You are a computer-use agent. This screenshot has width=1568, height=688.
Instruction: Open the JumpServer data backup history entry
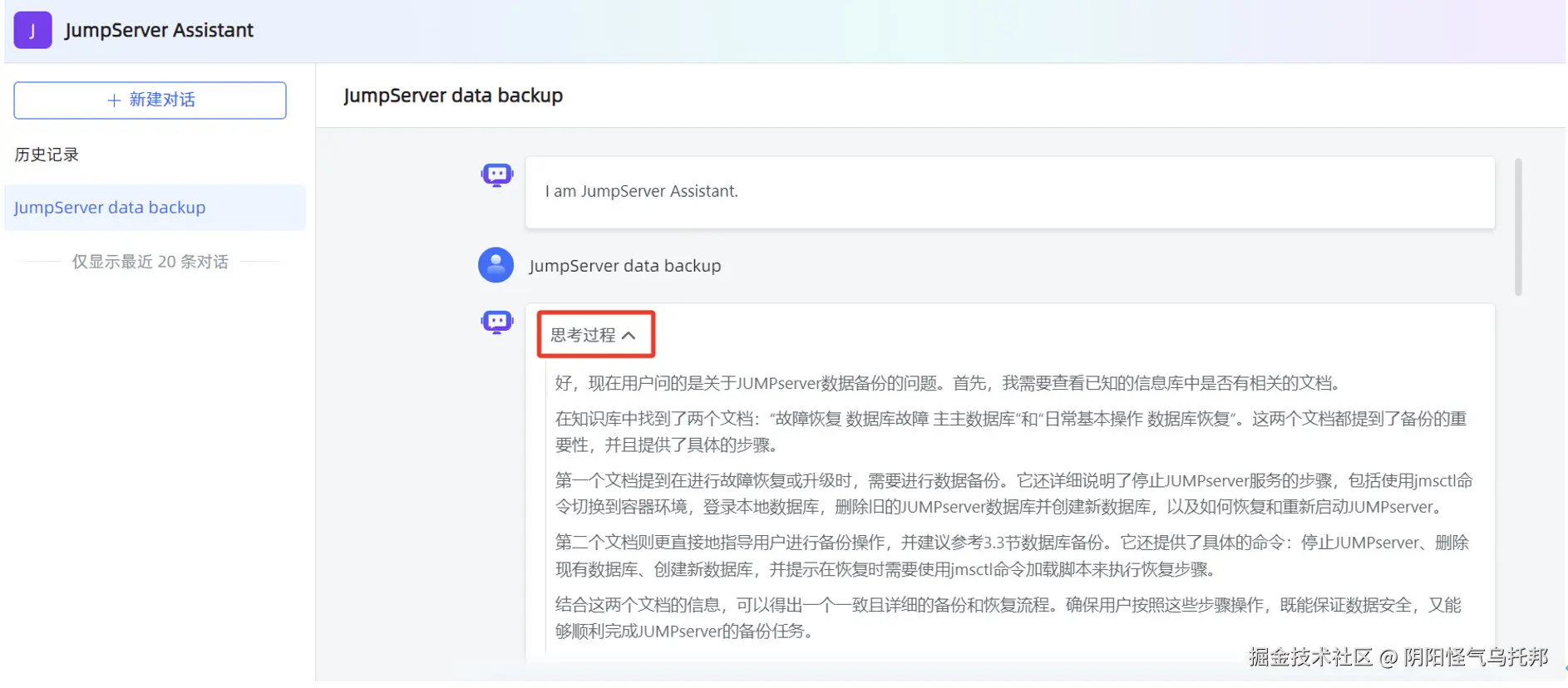point(155,208)
